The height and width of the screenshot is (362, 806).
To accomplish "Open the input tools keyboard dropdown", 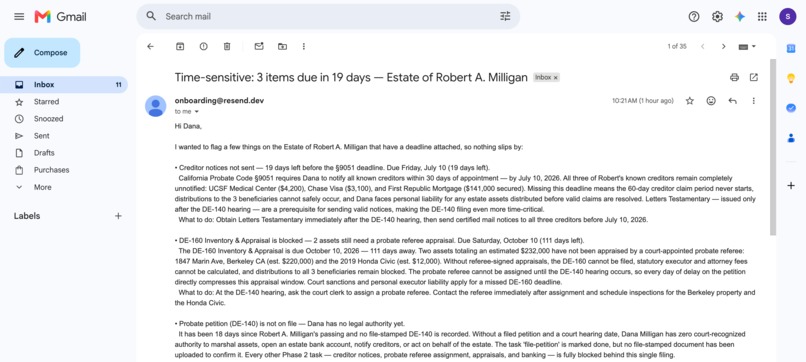I will (x=747, y=46).
